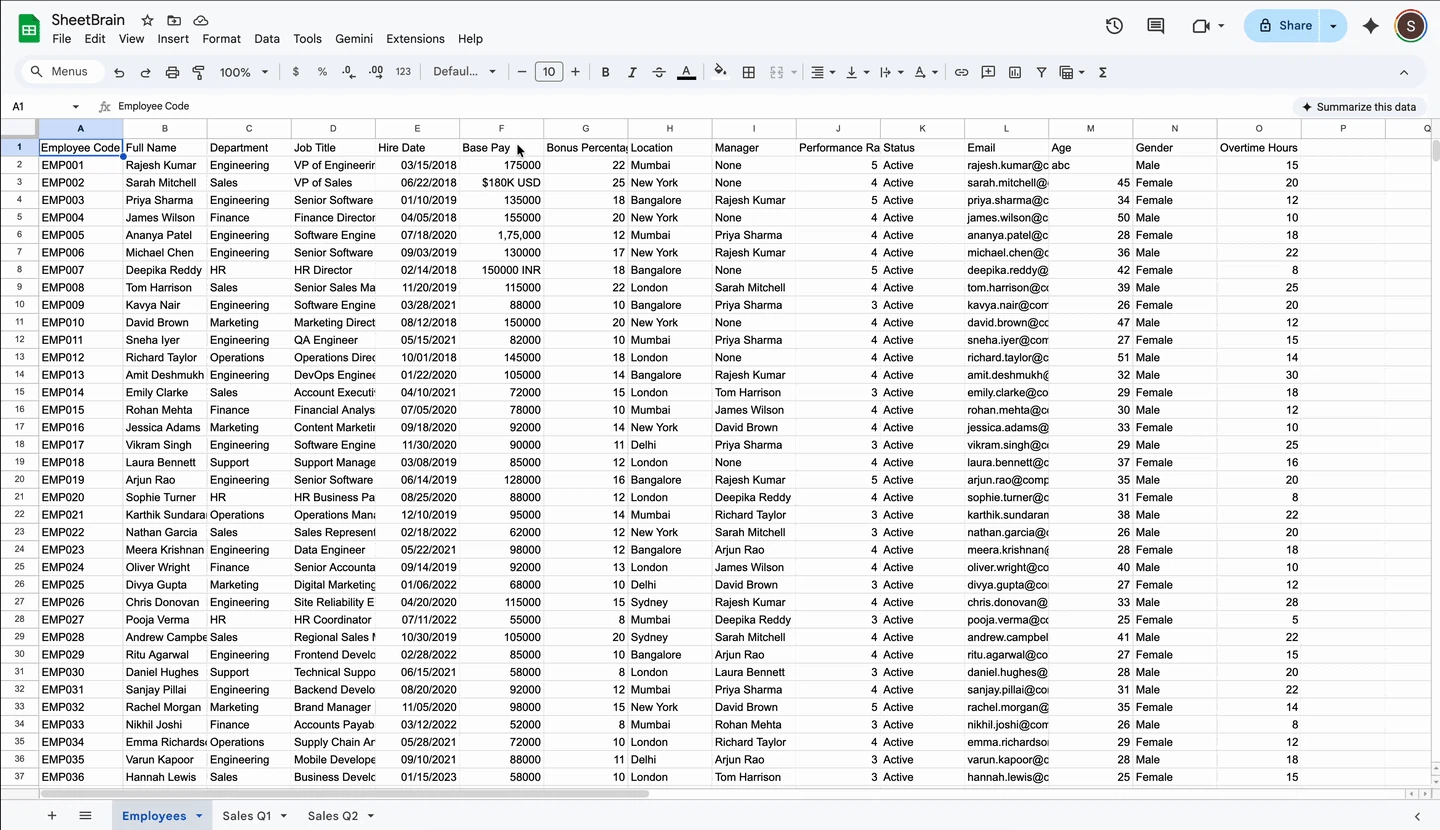
Task: Start a Meet call with camera icon
Action: pos(1202,26)
